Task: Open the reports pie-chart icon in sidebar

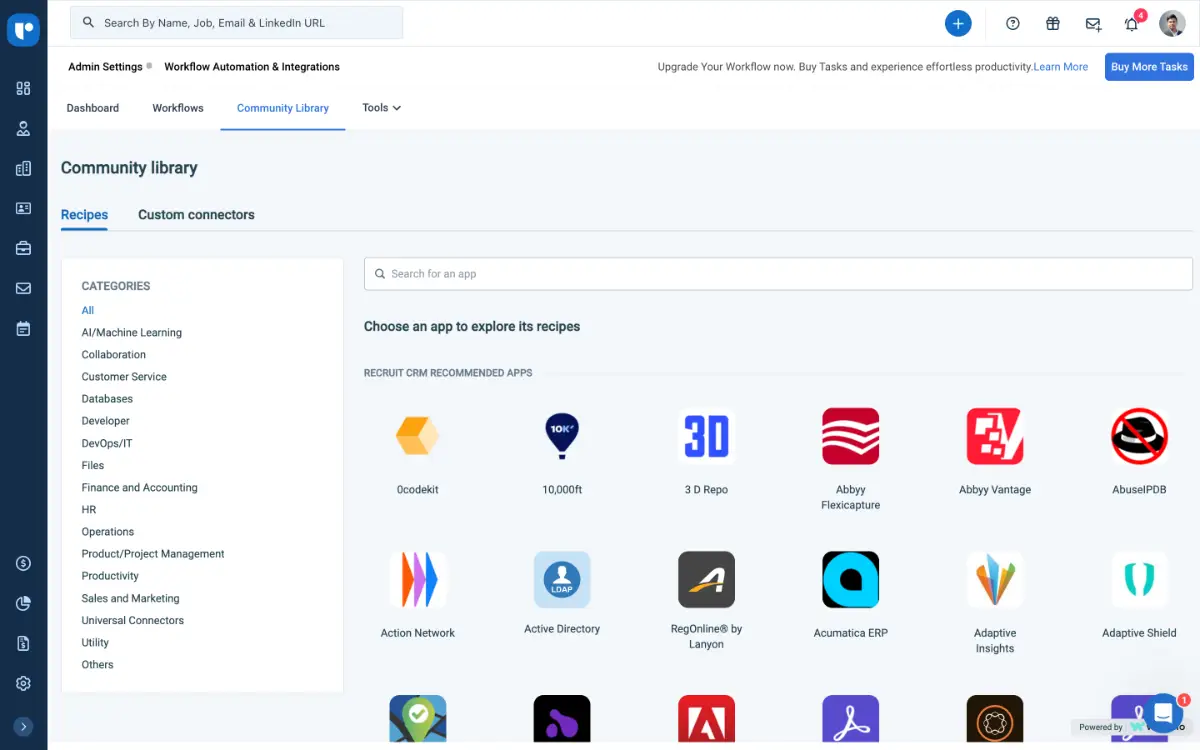Action: click(x=23, y=603)
